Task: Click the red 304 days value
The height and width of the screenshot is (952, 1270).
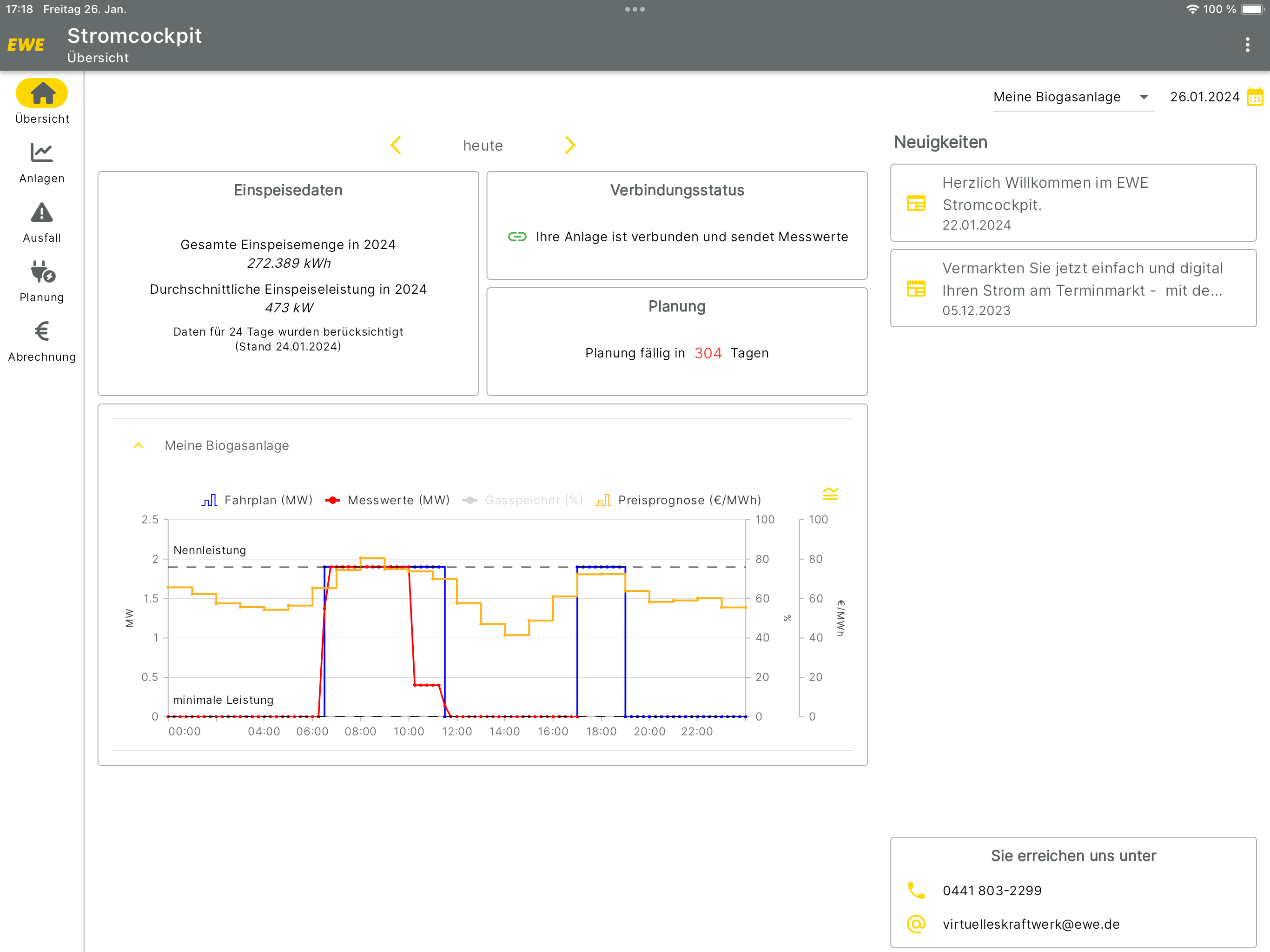Action: coord(708,353)
